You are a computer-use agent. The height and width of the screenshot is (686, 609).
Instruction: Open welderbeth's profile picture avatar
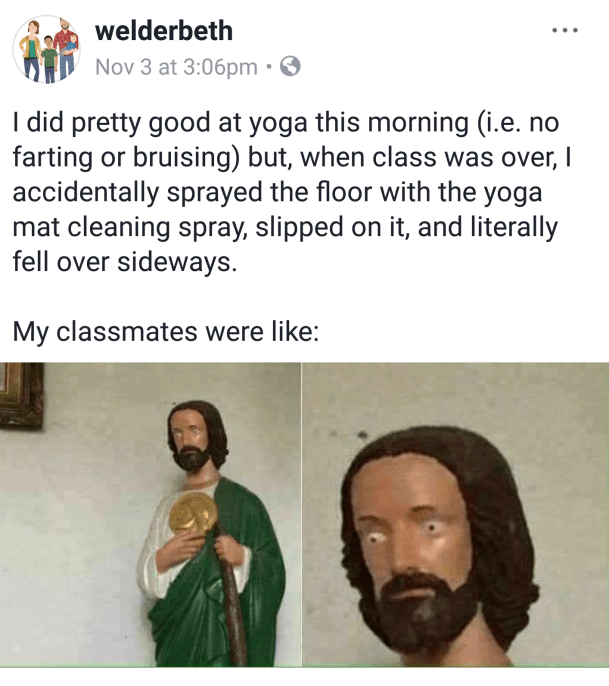(47, 48)
